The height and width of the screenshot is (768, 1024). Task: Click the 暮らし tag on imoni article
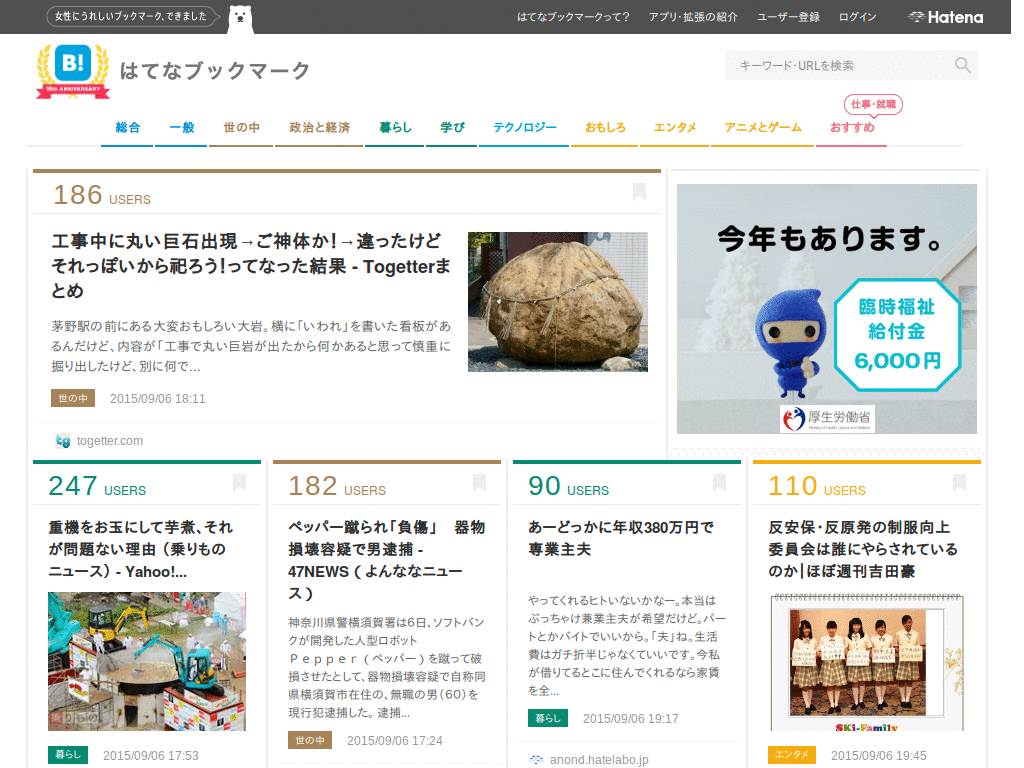click(68, 755)
